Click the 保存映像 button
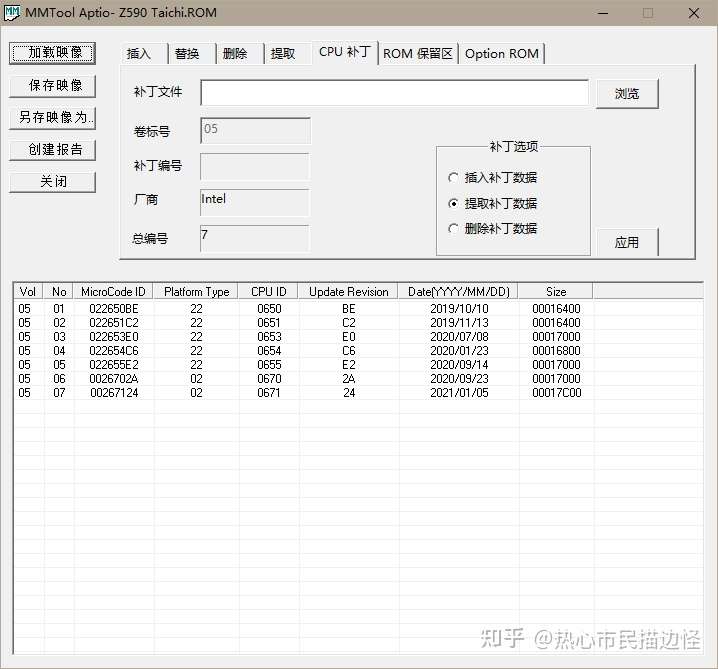Image resolution: width=718 pixels, height=669 pixels. click(52, 86)
